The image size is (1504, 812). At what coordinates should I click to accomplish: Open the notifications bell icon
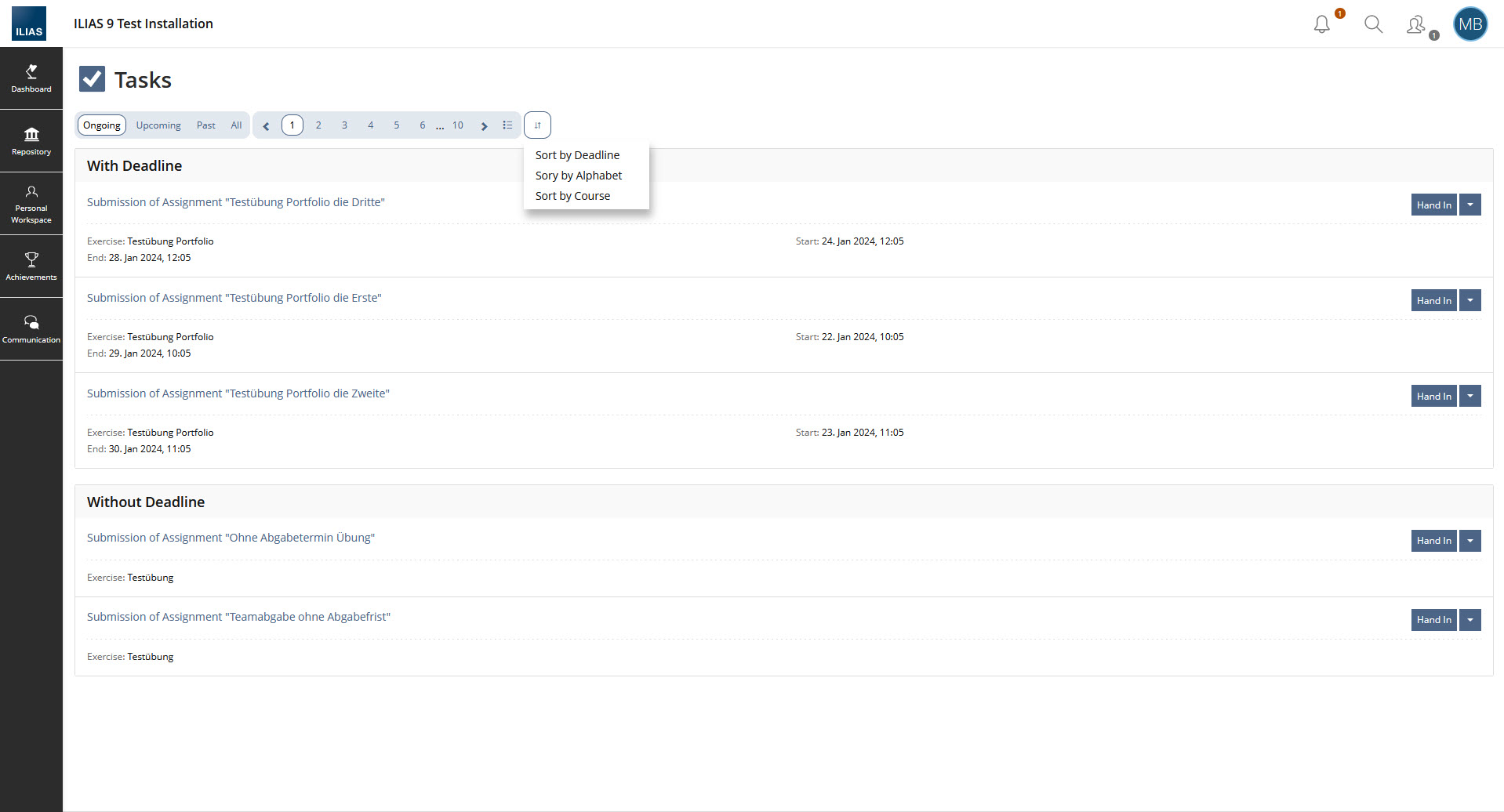[1322, 24]
